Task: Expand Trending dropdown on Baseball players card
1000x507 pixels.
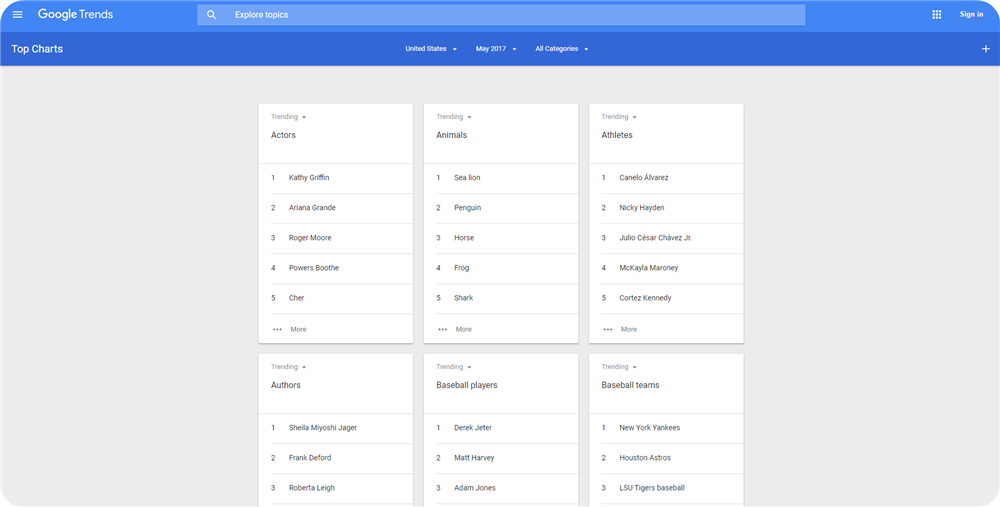Action: [x=454, y=367]
